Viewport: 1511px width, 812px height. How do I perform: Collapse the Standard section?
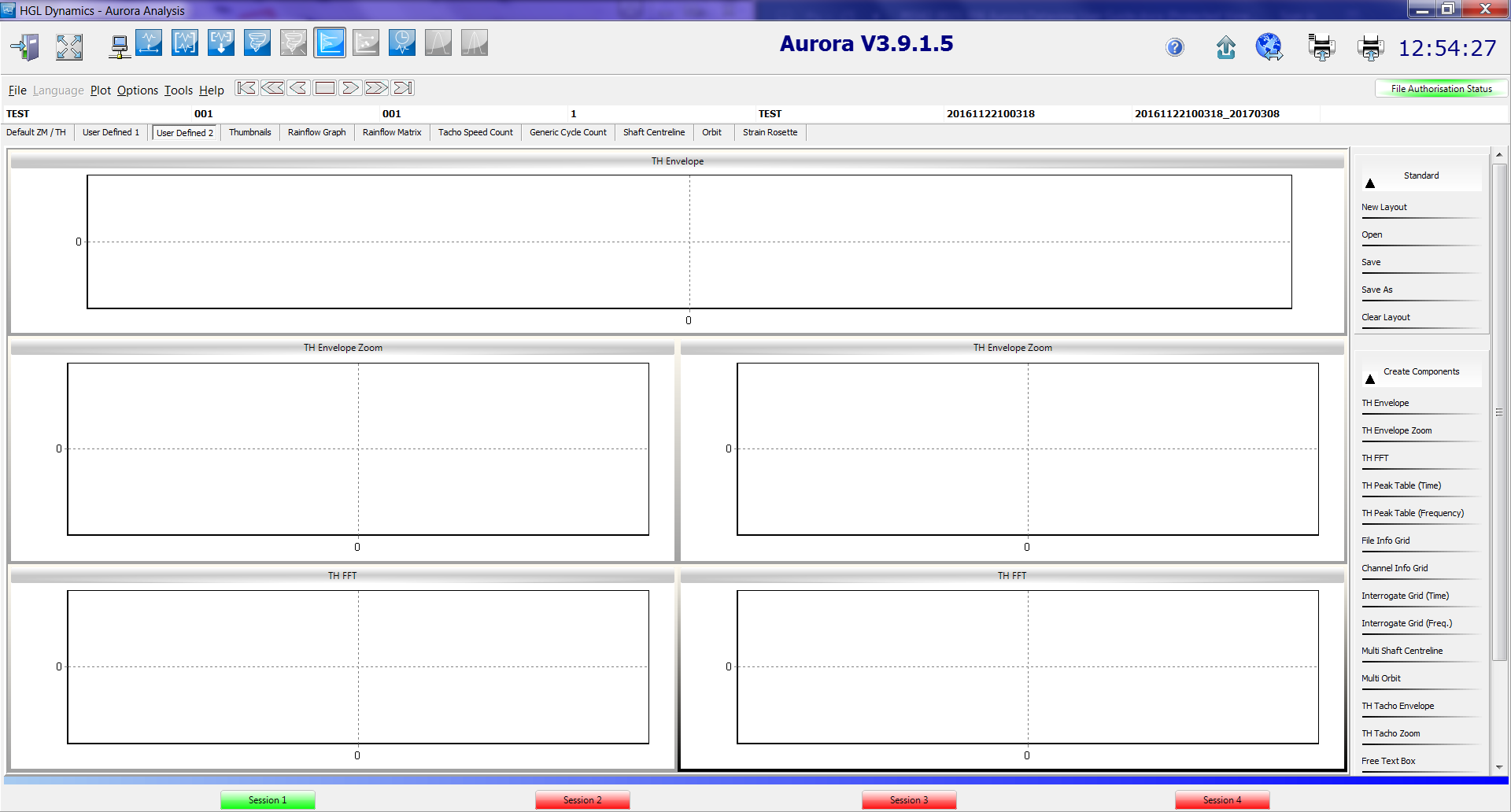(1370, 183)
